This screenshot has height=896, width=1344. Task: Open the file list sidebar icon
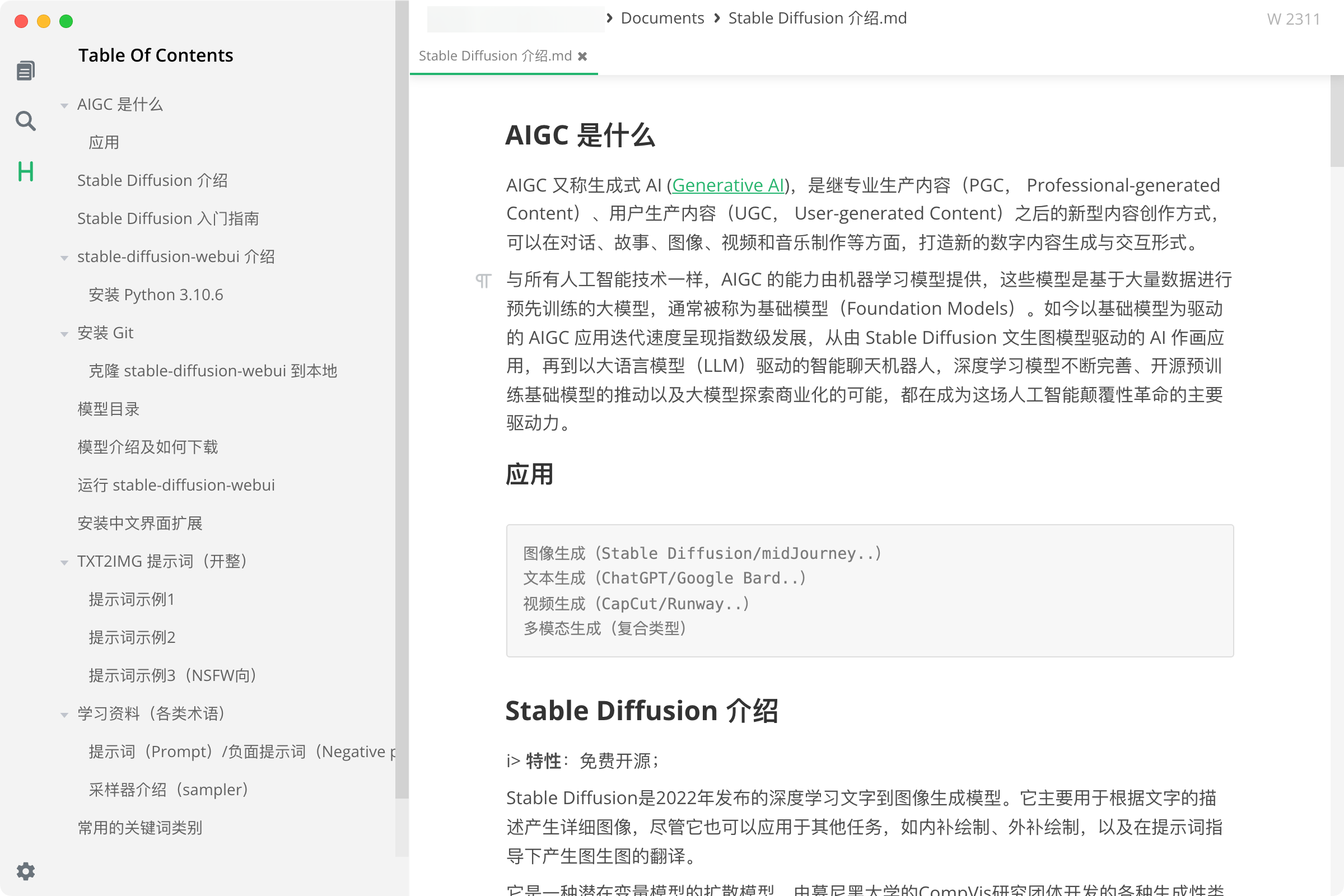26,71
